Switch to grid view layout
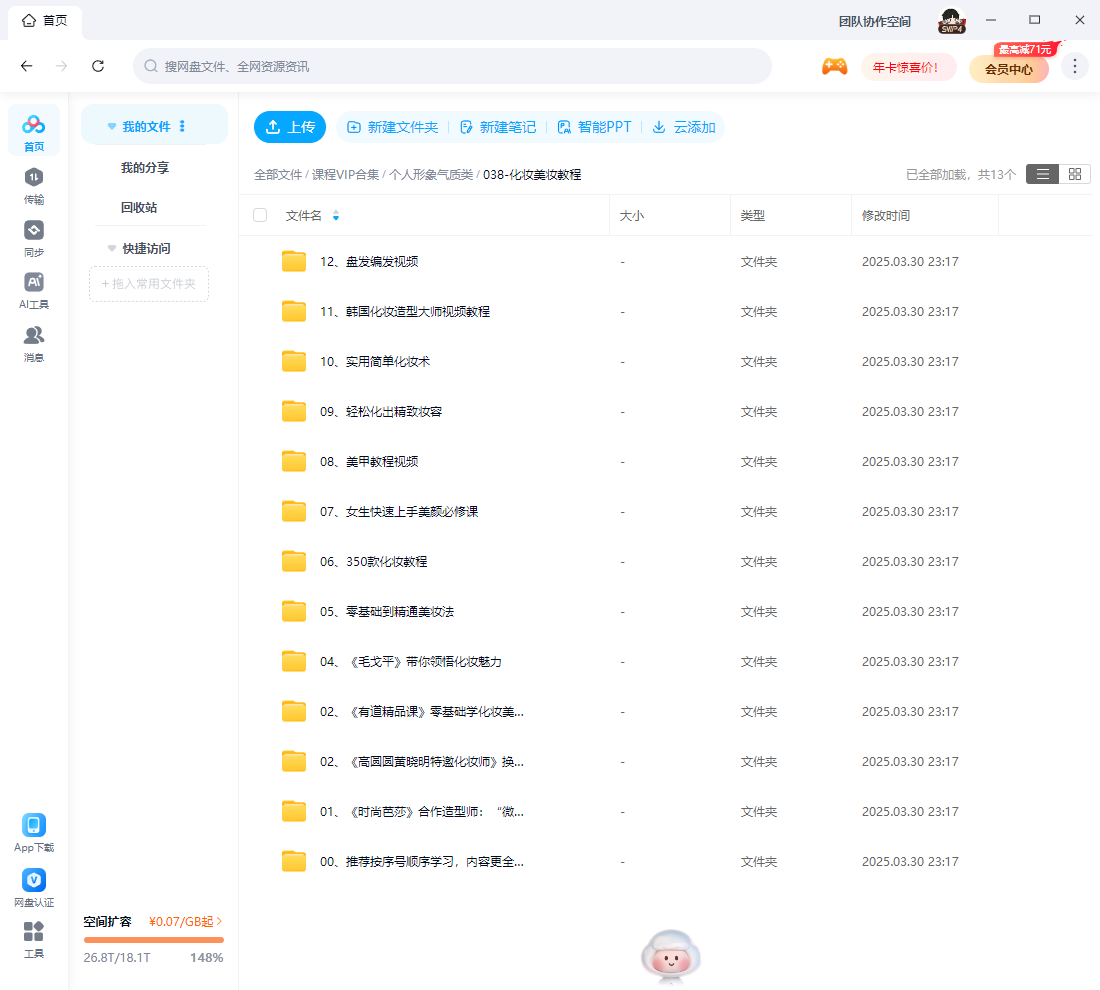The width and height of the screenshot is (1100, 990). (1074, 174)
